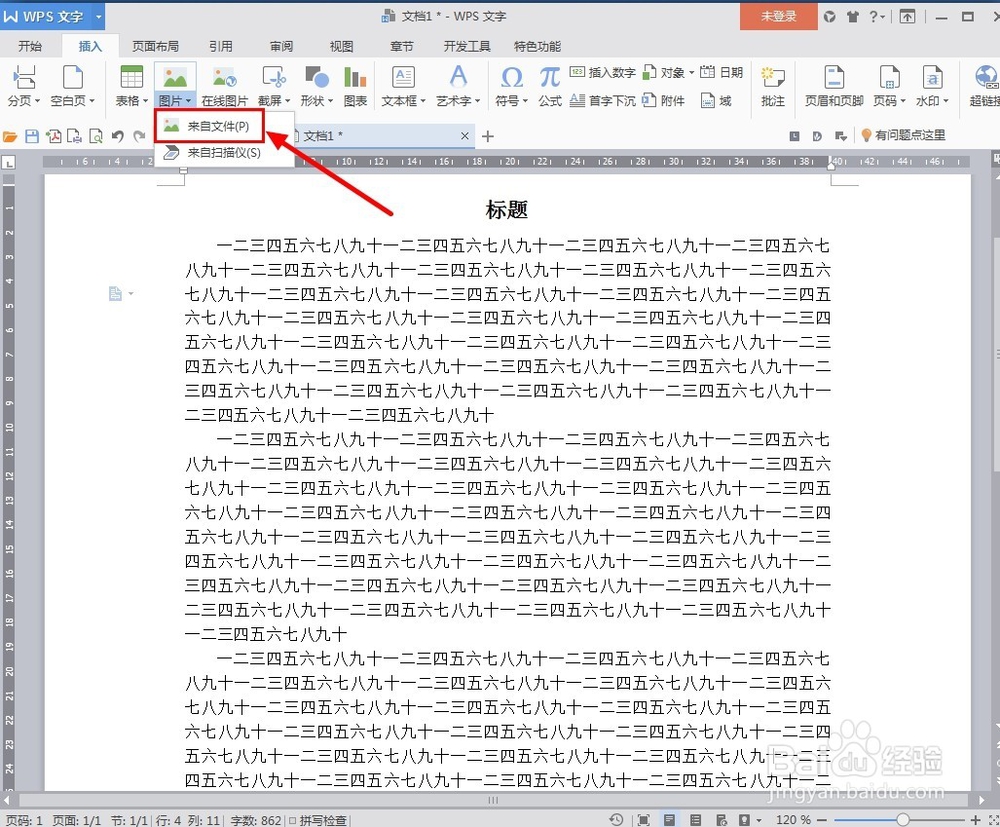Viewport: 1000px width, 827px height.
Task: Redo the last action
Action: click(139, 136)
